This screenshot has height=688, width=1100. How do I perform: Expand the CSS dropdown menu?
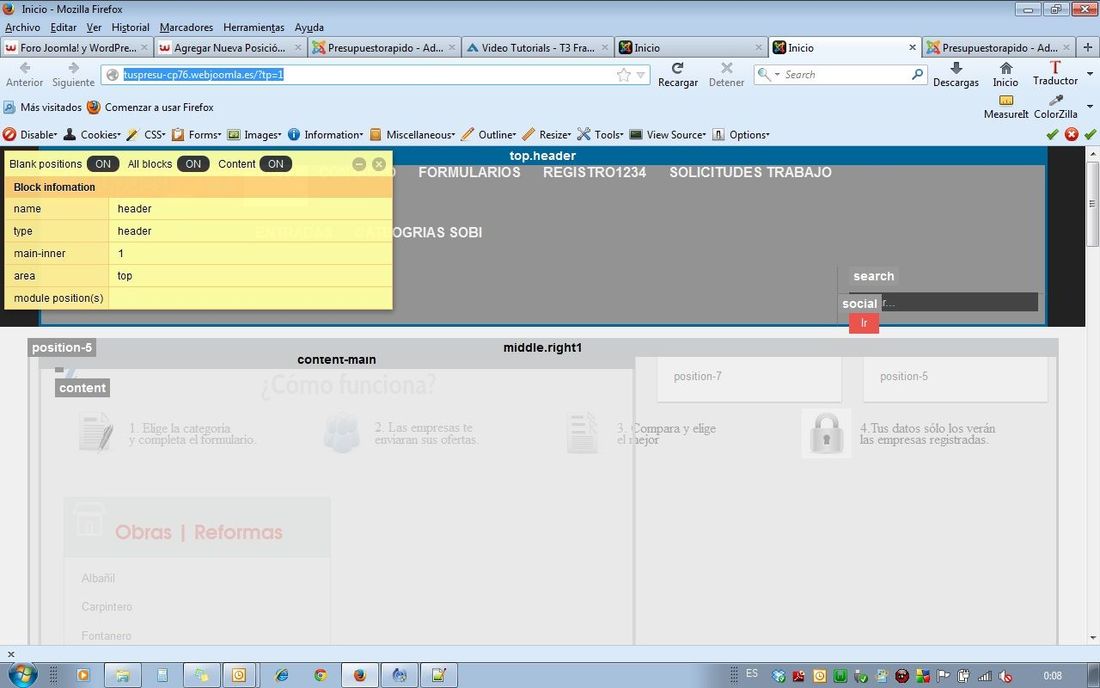point(147,135)
